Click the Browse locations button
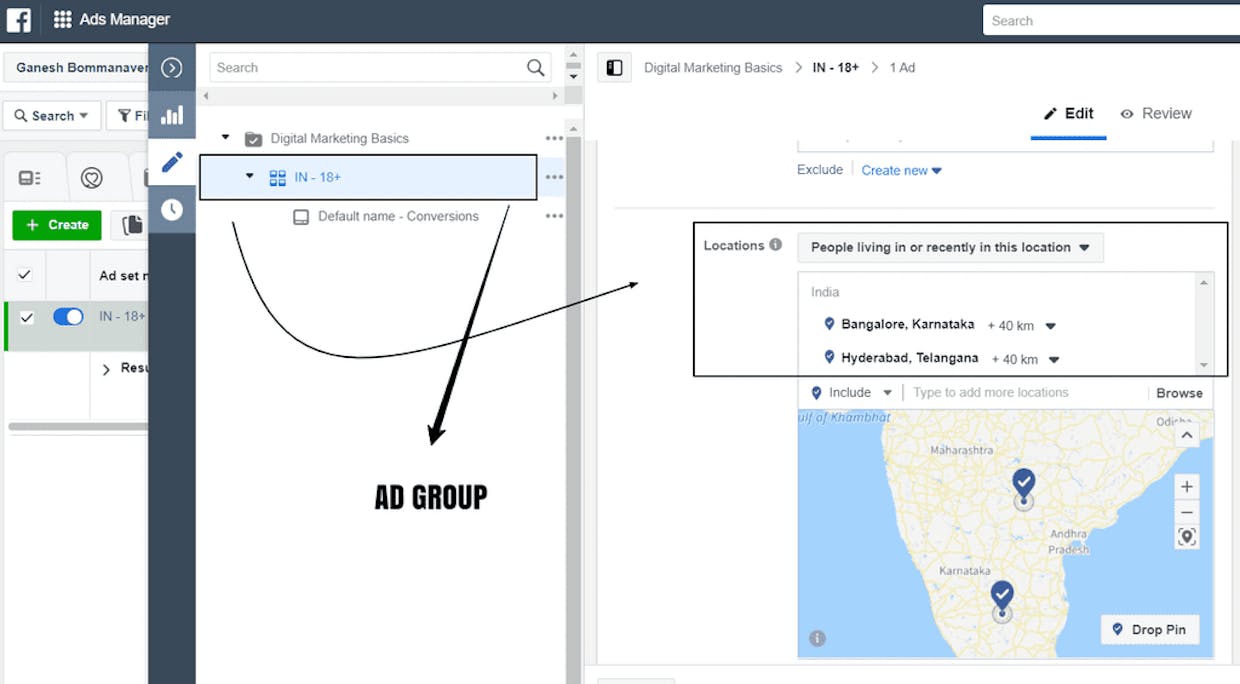Image resolution: width=1240 pixels, height=684 pixels. pos(1179,393)
